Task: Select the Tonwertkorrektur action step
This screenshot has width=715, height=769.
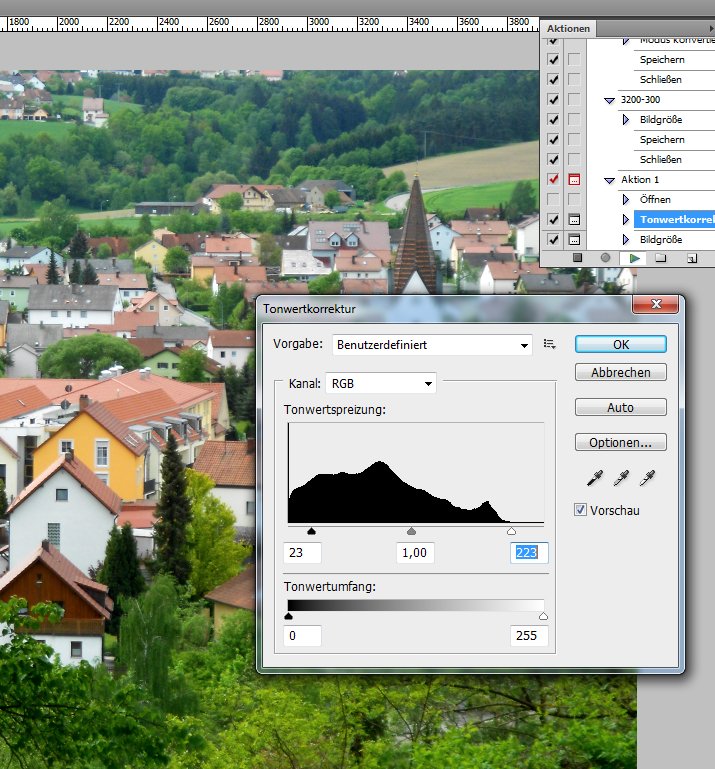Action: [674, 219]
